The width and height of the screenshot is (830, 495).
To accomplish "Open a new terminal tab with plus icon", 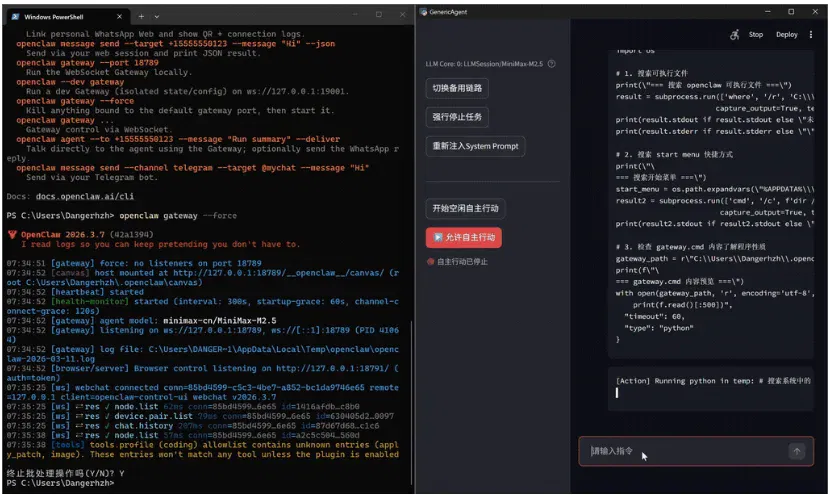I will (x=141, y=16).
